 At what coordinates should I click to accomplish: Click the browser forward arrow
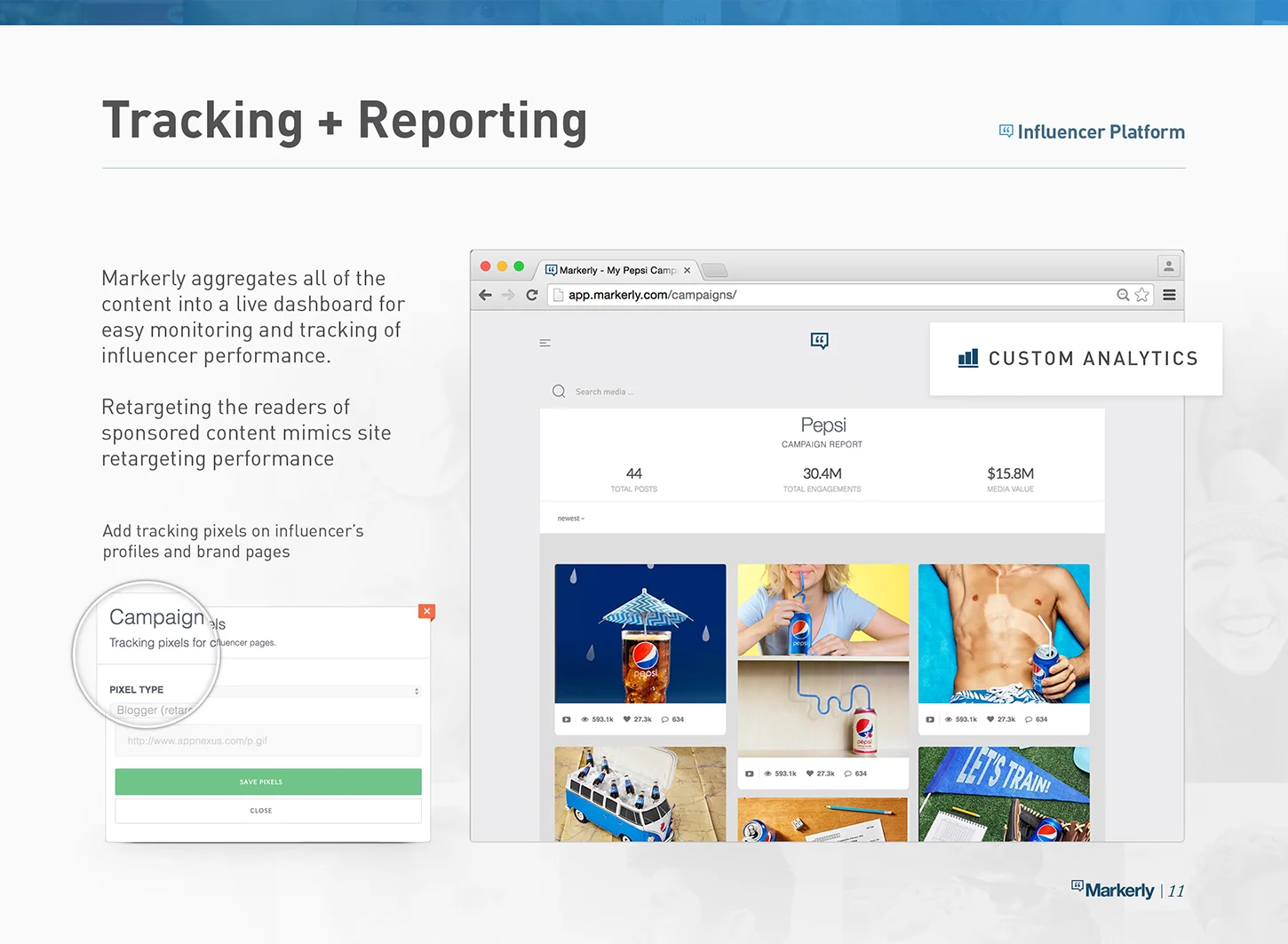coord(508,295)
